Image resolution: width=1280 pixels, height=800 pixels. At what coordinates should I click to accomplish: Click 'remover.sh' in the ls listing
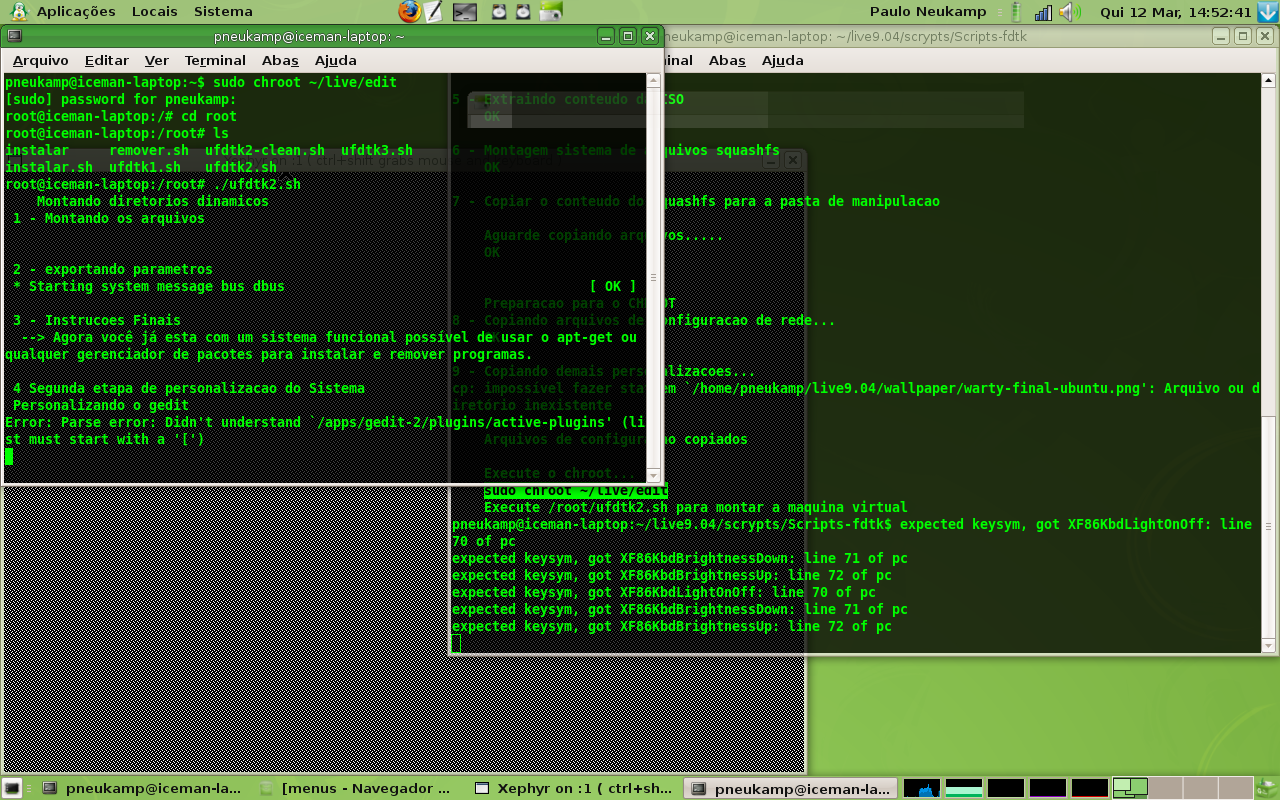coord(149,150)
